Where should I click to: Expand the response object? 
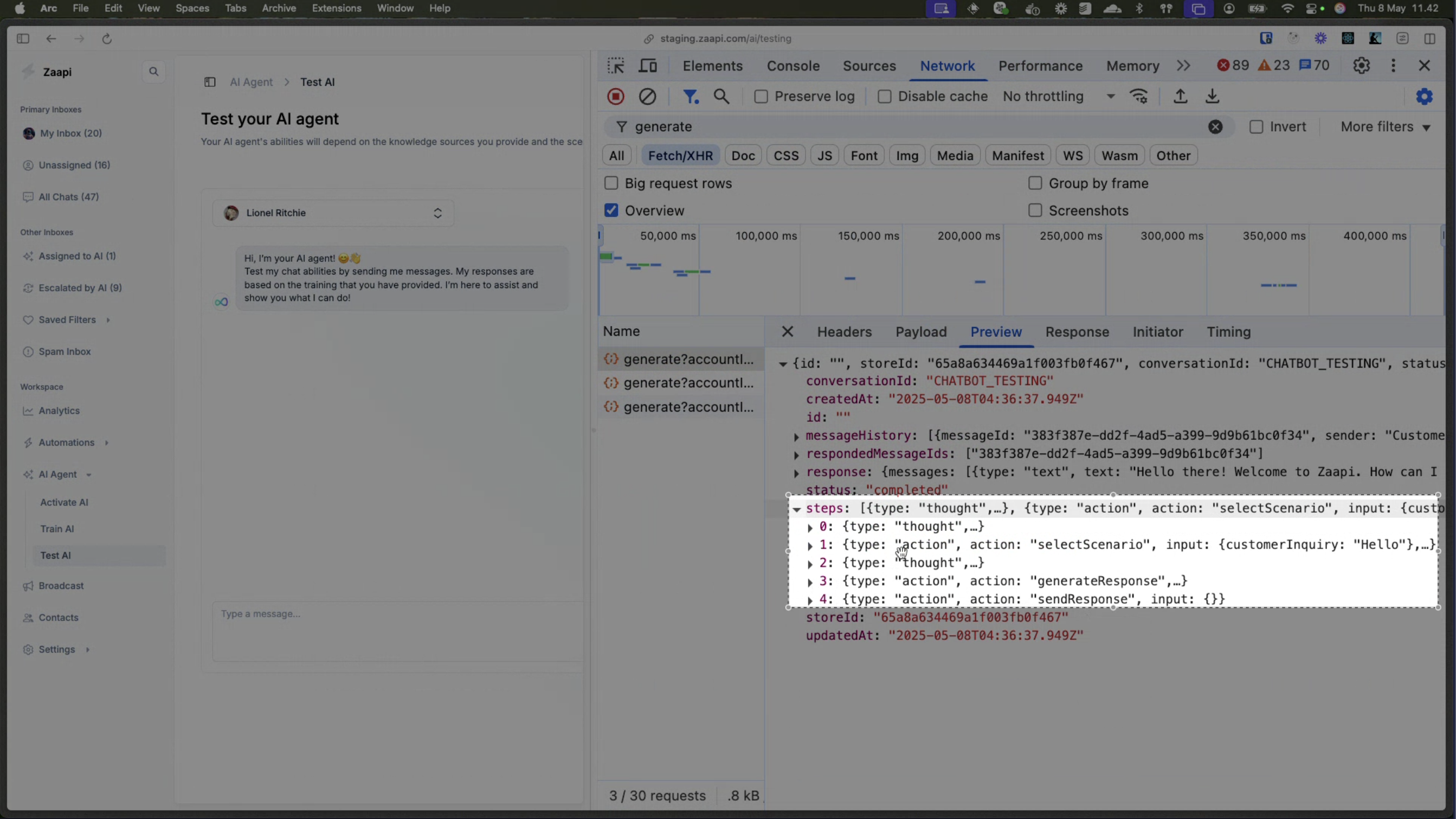(x=796, y=473)
